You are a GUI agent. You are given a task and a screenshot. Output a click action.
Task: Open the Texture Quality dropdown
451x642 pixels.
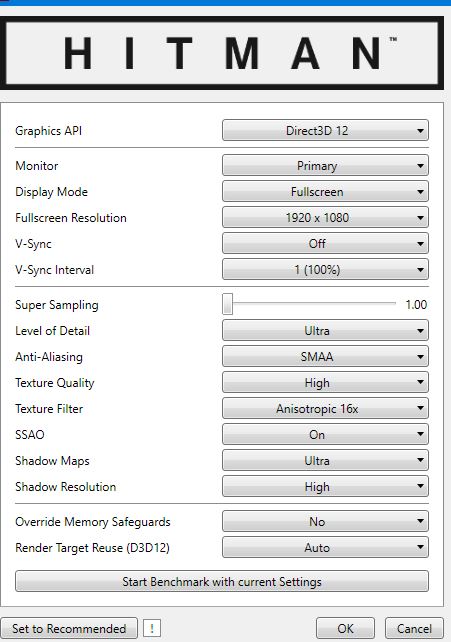[325, 382]
